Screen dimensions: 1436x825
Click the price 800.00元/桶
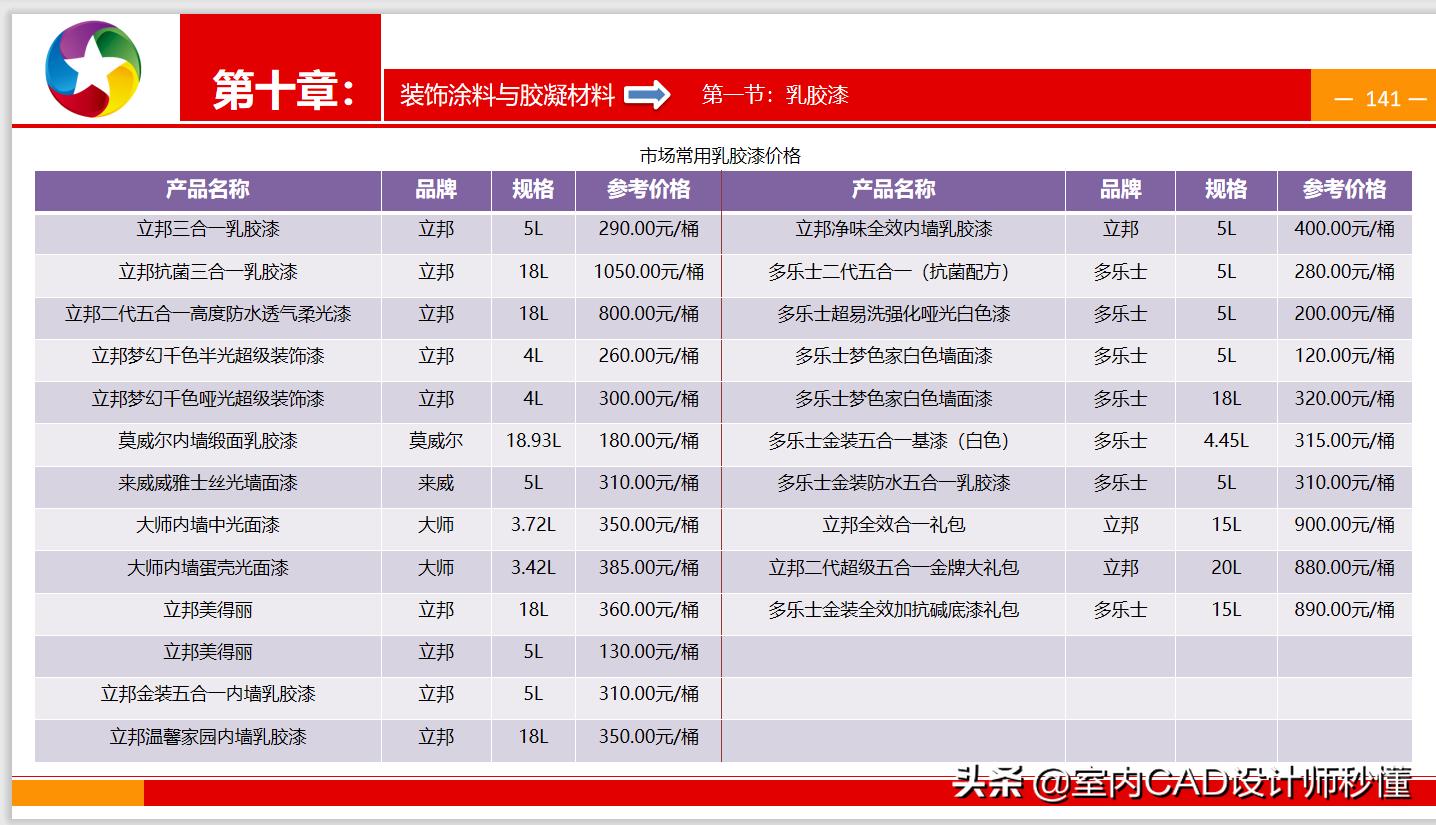tap(648, 313)
